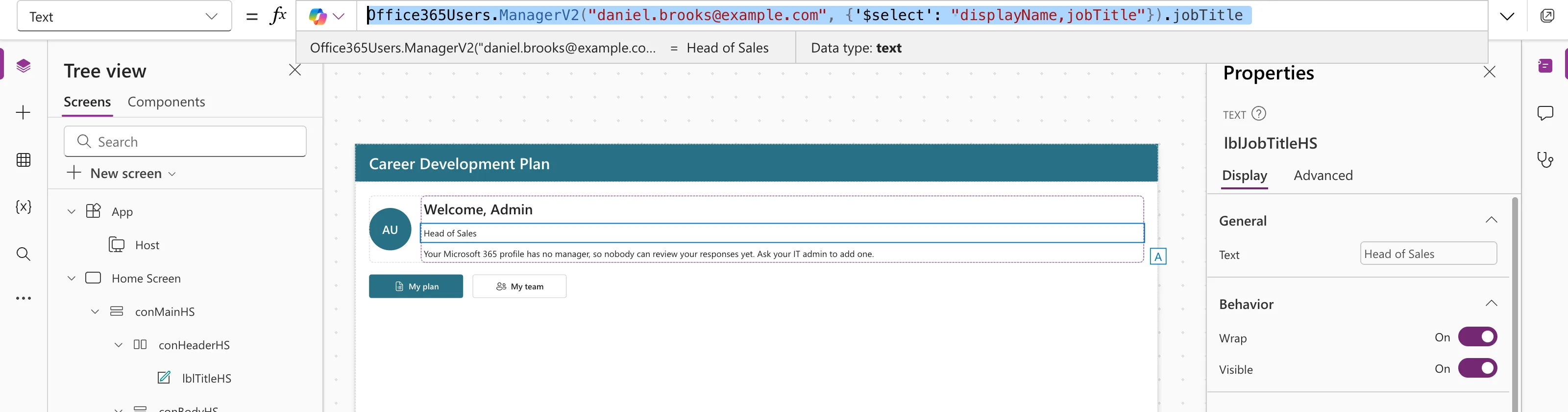Collapse the Behavior section

[x=1491, y=304]
